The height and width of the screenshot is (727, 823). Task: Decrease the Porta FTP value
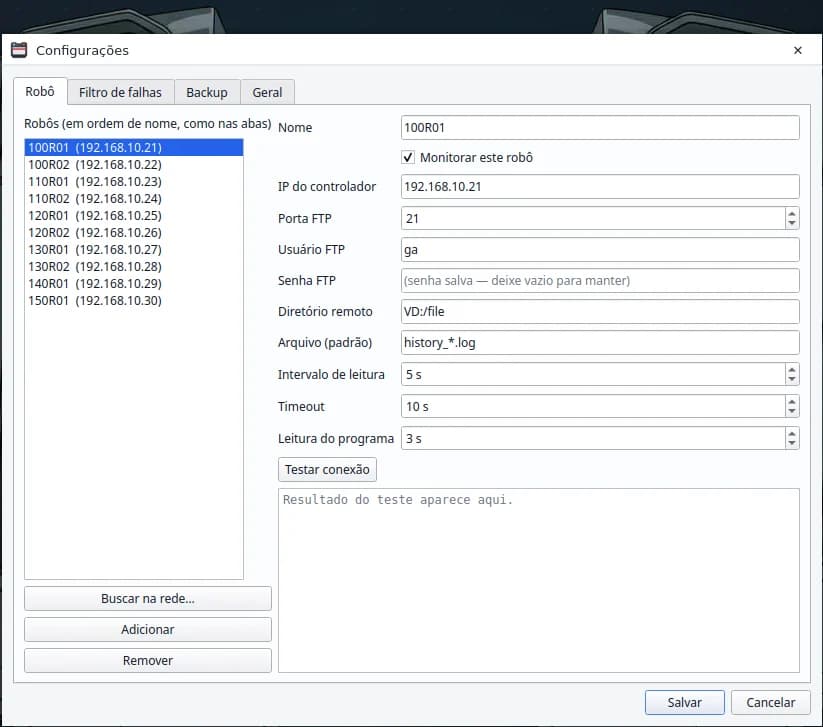pos(792,224)
